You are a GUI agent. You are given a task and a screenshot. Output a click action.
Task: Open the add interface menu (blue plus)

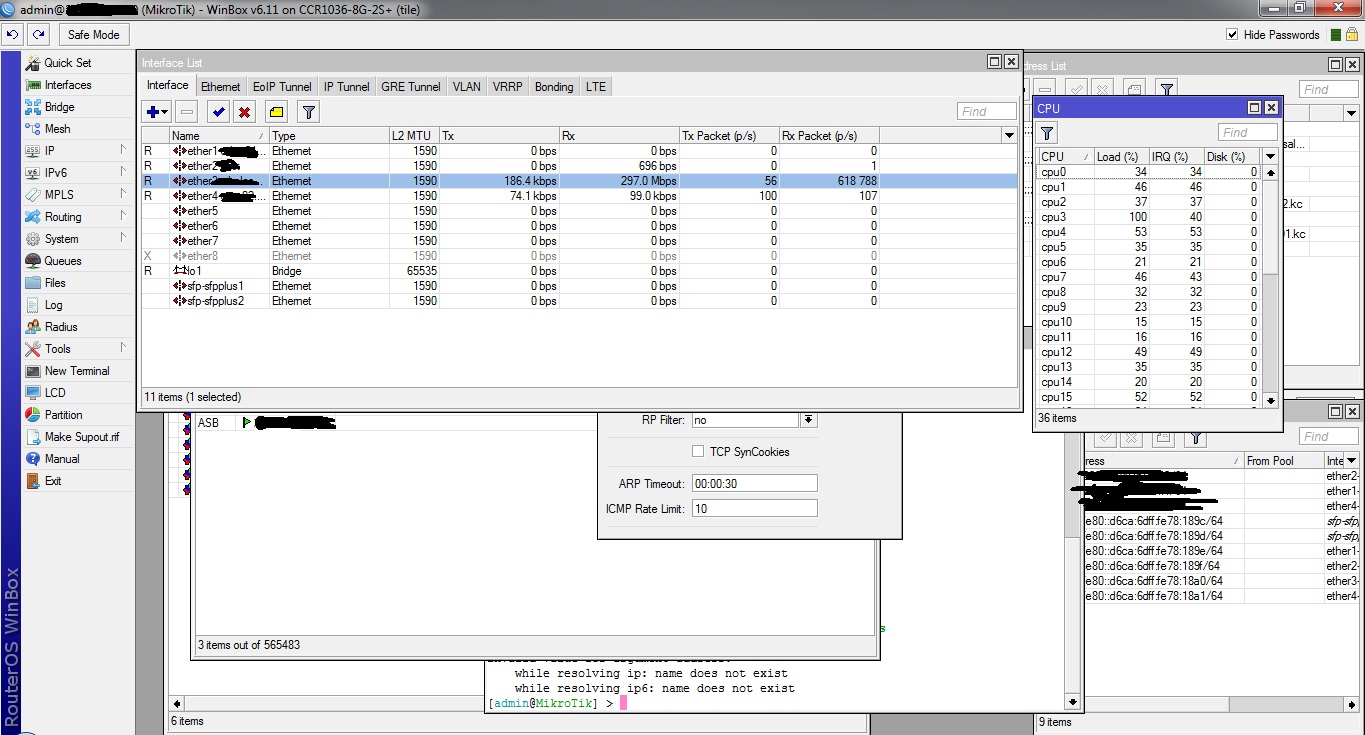pos(152,111)
